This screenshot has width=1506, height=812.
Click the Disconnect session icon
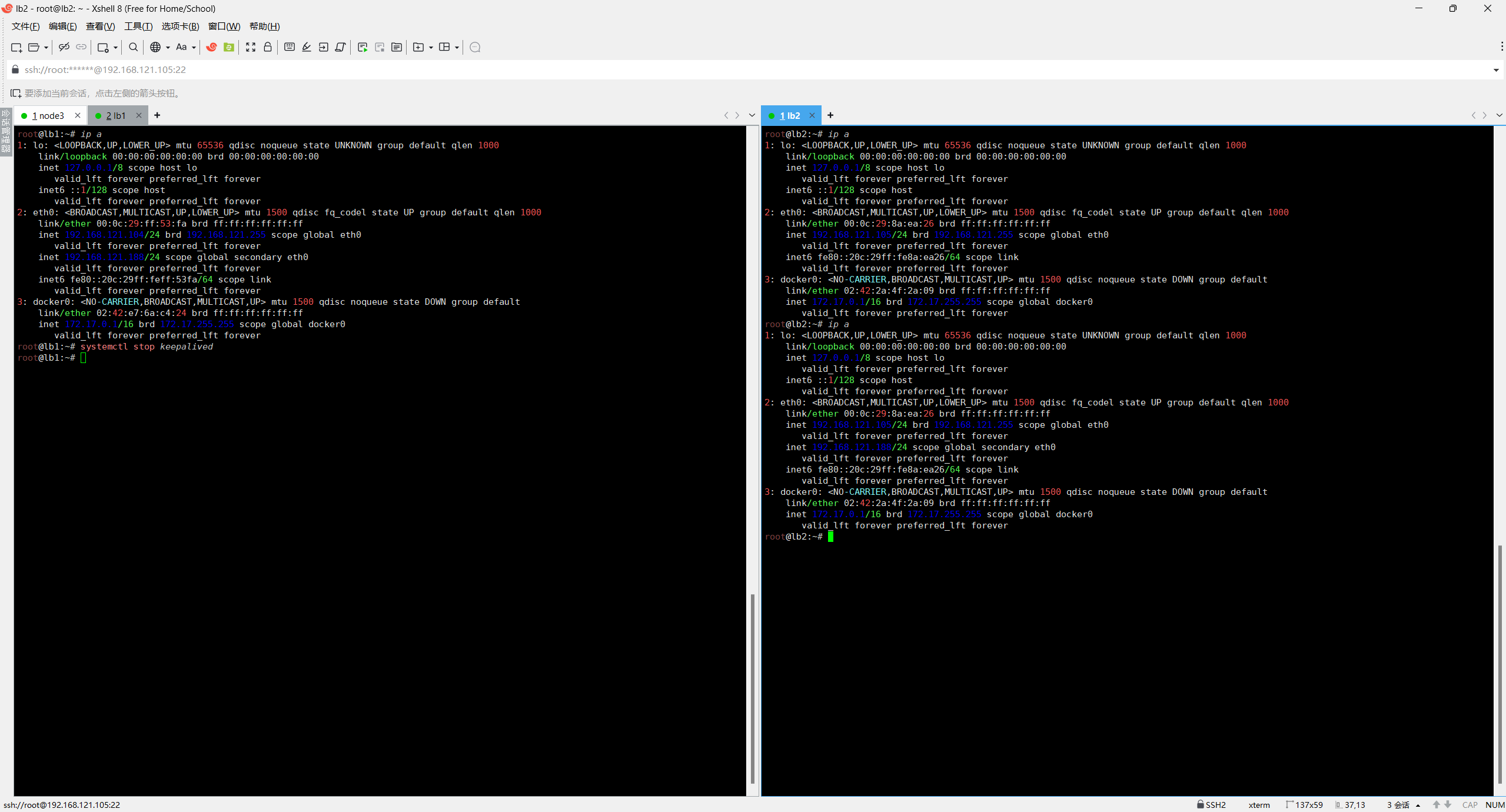[64, 47]
